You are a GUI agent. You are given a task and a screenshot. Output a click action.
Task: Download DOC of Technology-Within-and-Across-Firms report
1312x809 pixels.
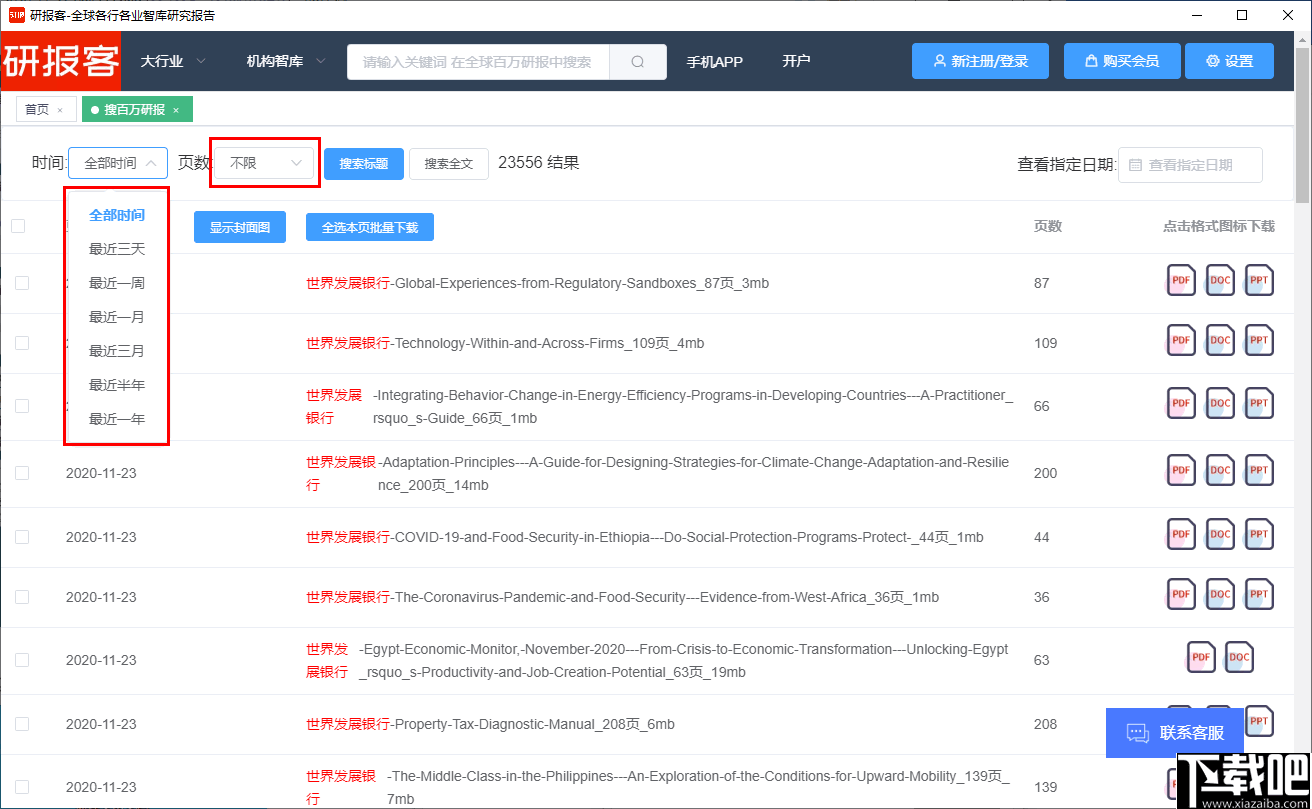coord(1220,341)
